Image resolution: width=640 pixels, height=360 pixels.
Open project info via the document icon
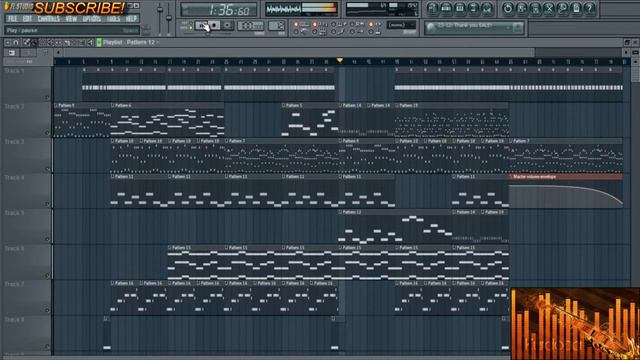point(576,9)
